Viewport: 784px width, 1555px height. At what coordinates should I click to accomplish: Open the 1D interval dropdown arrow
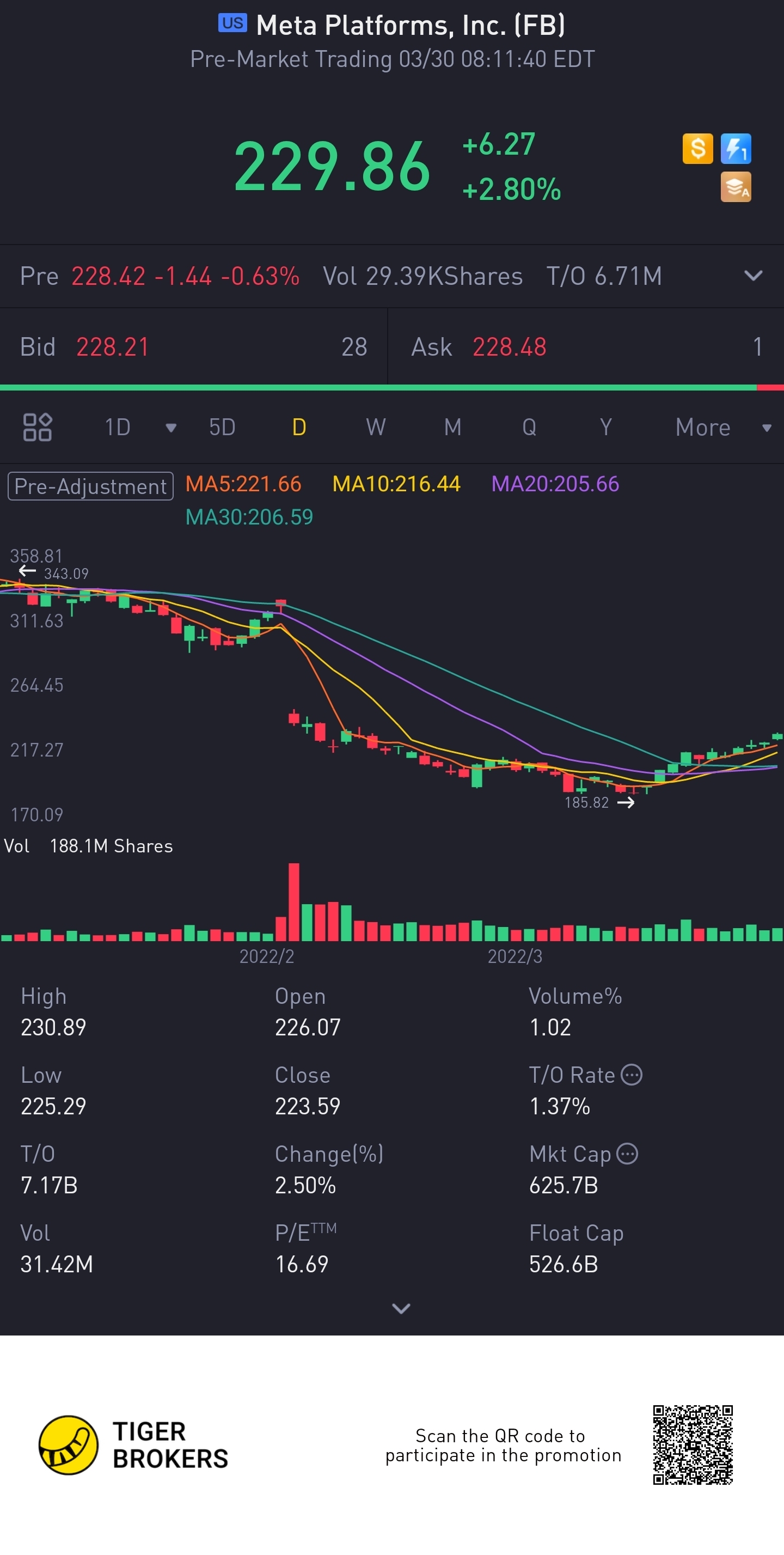coord(171,428)
